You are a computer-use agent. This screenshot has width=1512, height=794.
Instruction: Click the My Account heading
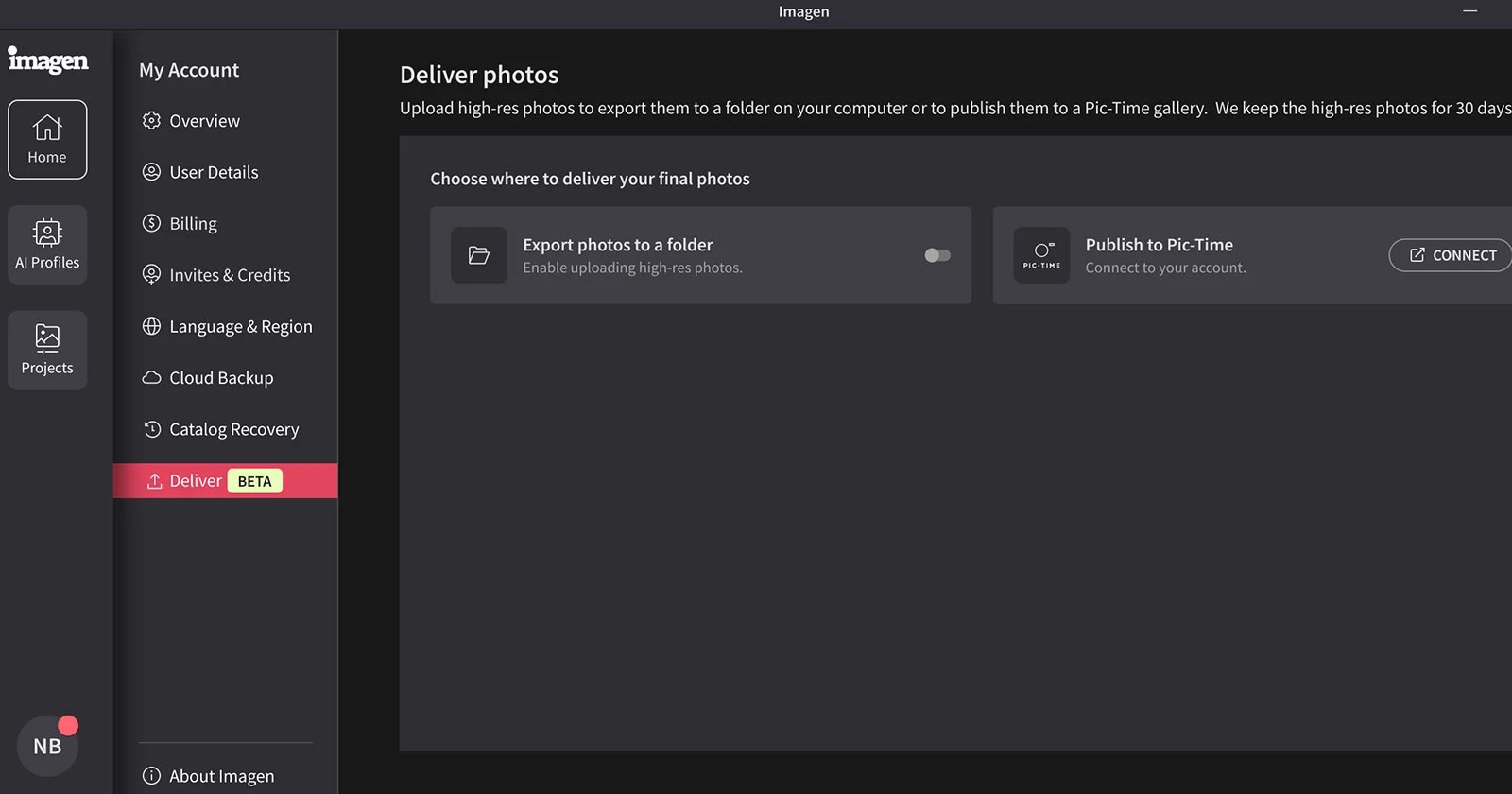(x=189, y=70)
